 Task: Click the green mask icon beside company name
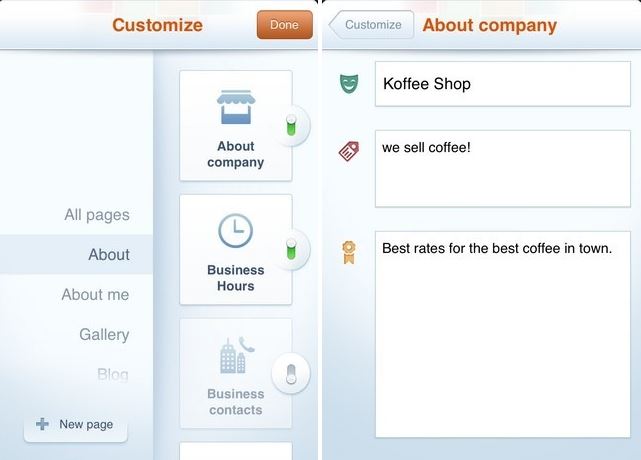pos(349,83)
